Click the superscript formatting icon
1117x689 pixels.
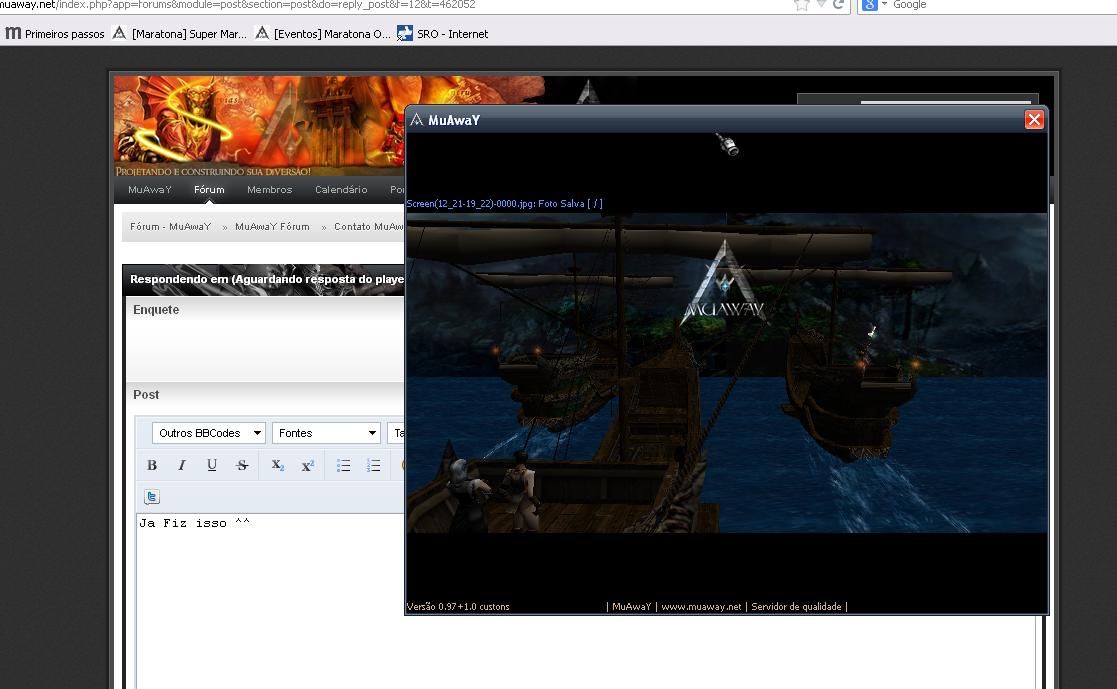(308, 465)
